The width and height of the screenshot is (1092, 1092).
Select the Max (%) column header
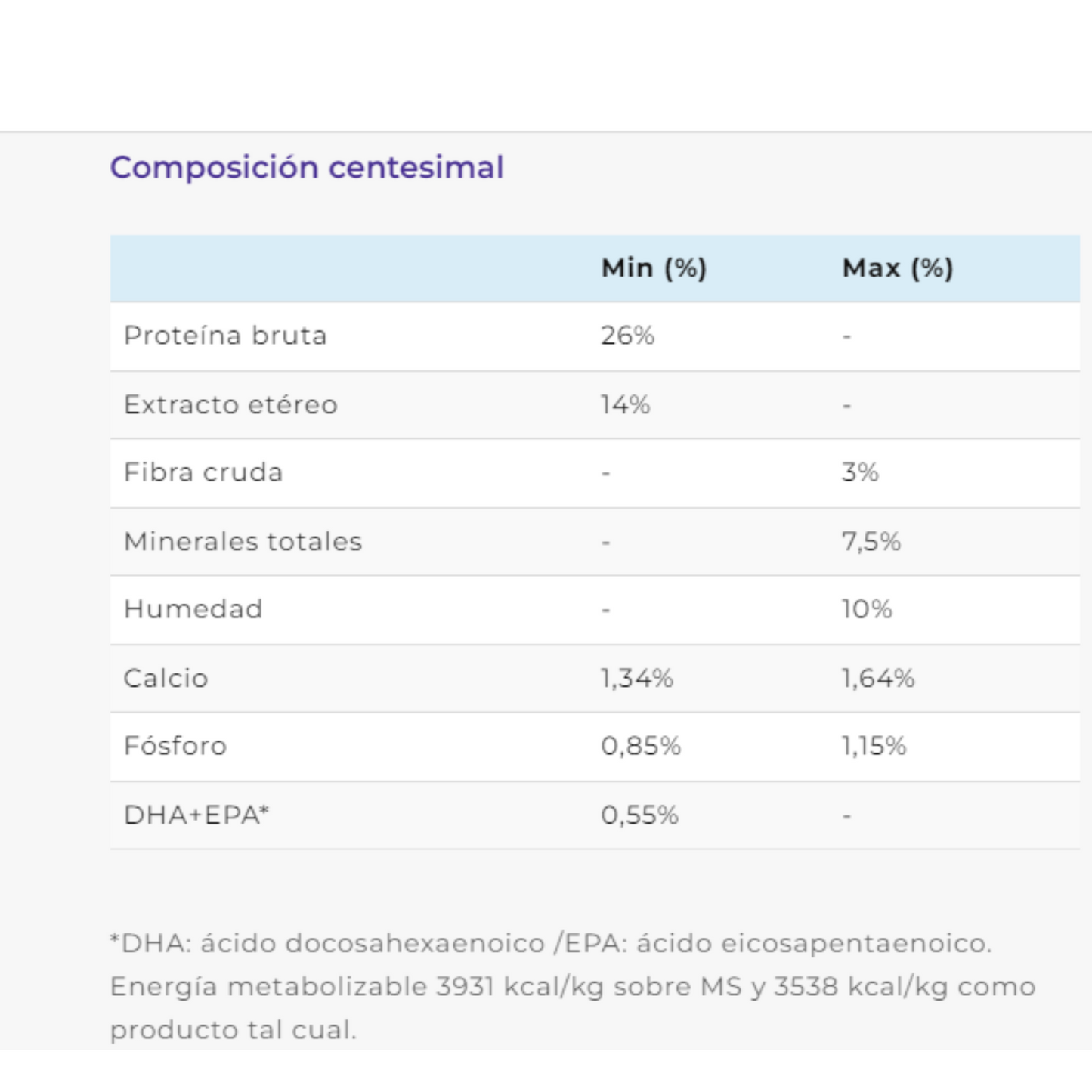898,268
